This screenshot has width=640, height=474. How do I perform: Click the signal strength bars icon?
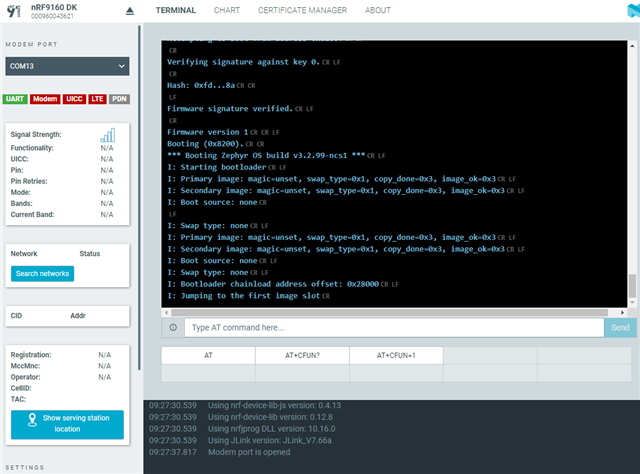point(108,135)
